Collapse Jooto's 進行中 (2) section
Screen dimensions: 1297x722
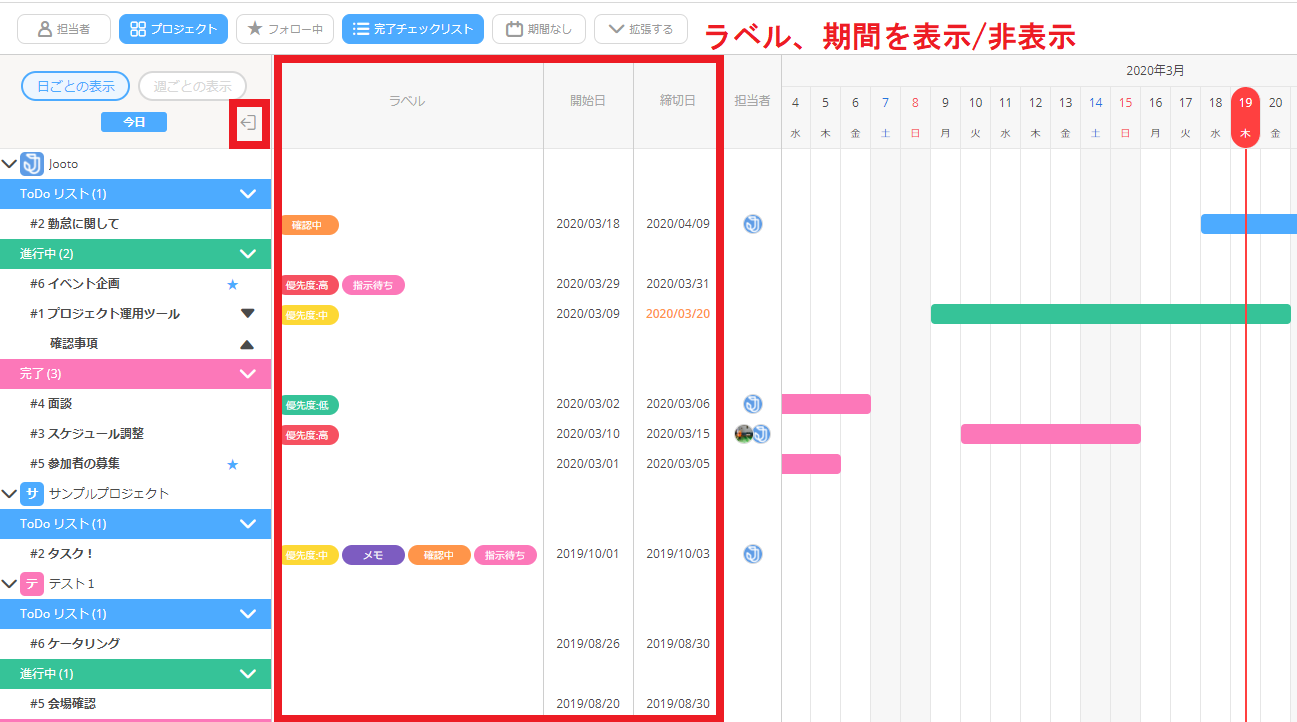click(x=248, y=254)
